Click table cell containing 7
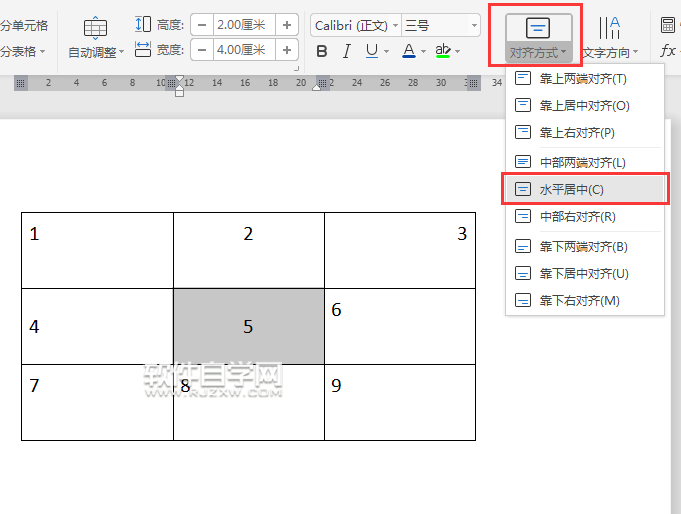The width and height of the screenshot is (681, 514). (x=97, y=402)
